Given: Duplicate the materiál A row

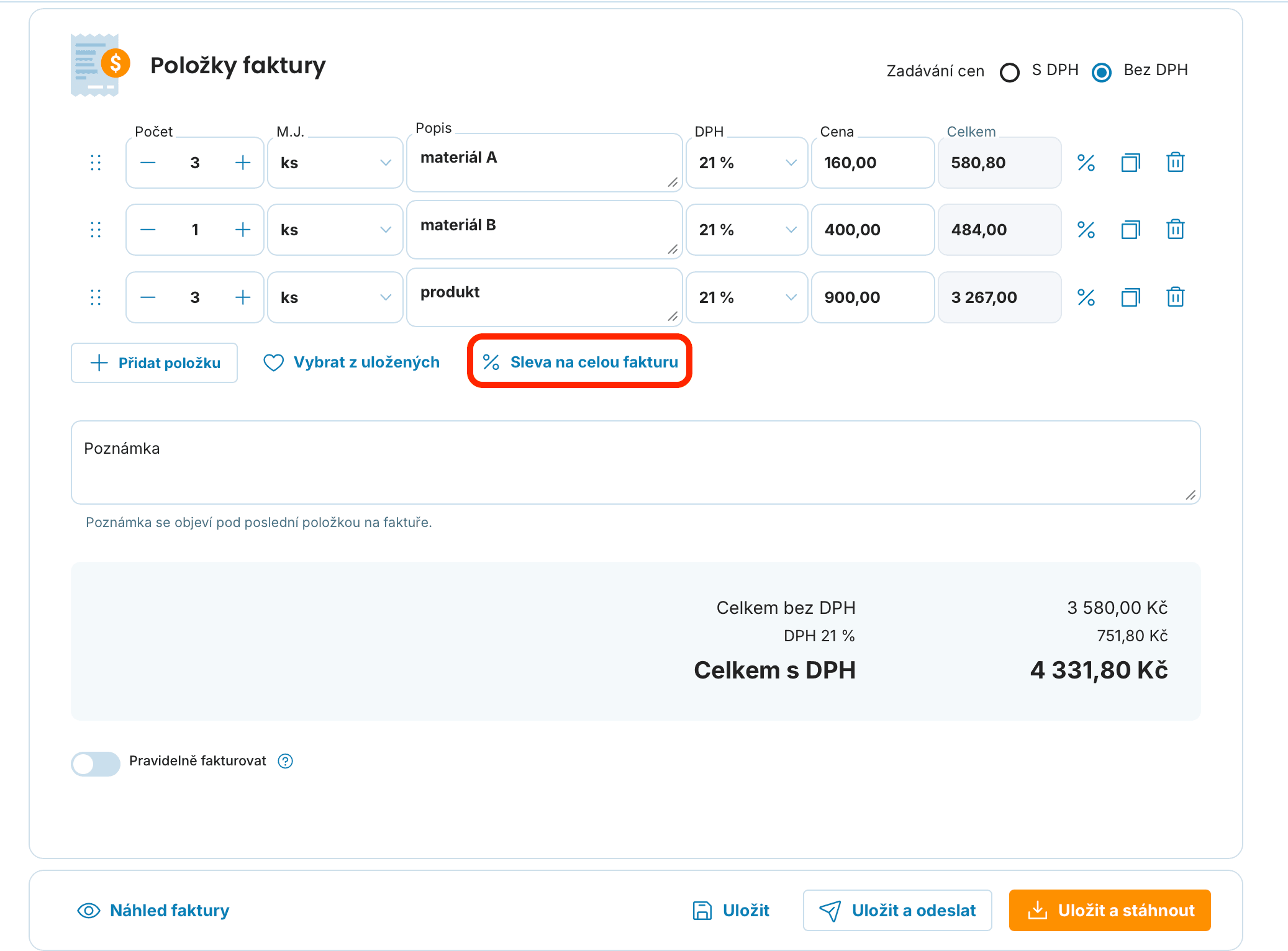Looking at the screenshot, I should (1130, 163).
